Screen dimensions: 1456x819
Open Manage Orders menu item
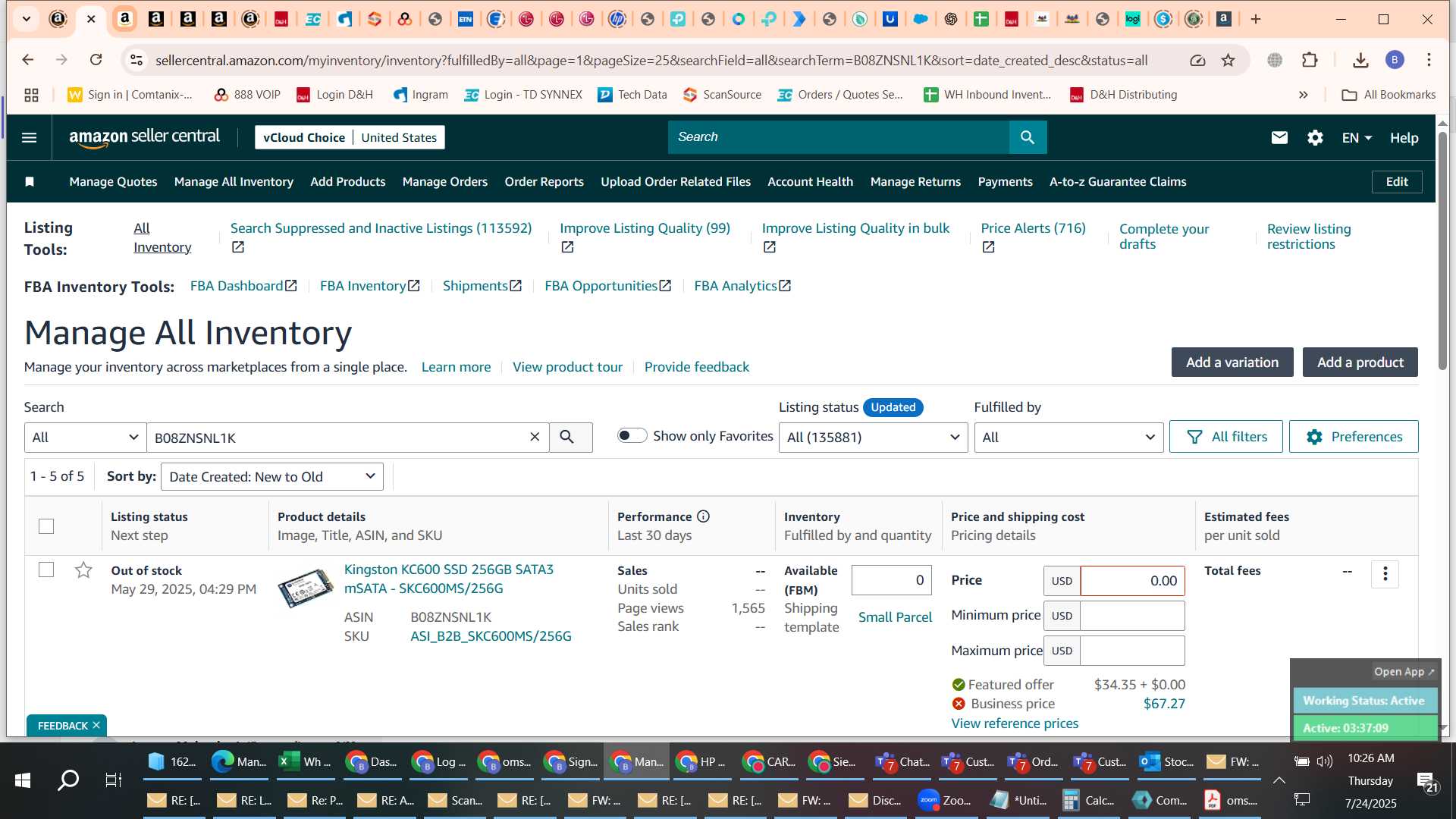[x=444, y=181]
